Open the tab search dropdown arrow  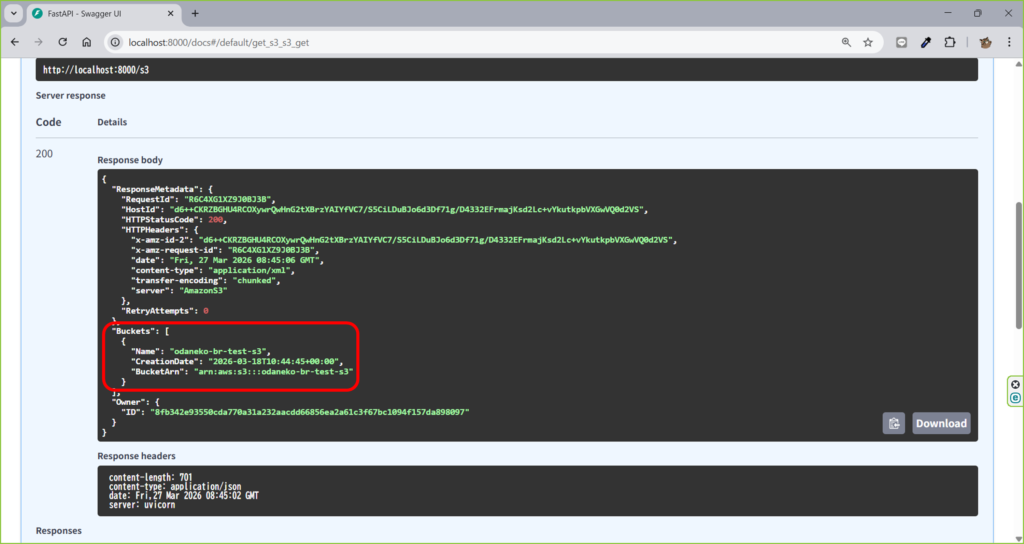click(x=14, y=14)
